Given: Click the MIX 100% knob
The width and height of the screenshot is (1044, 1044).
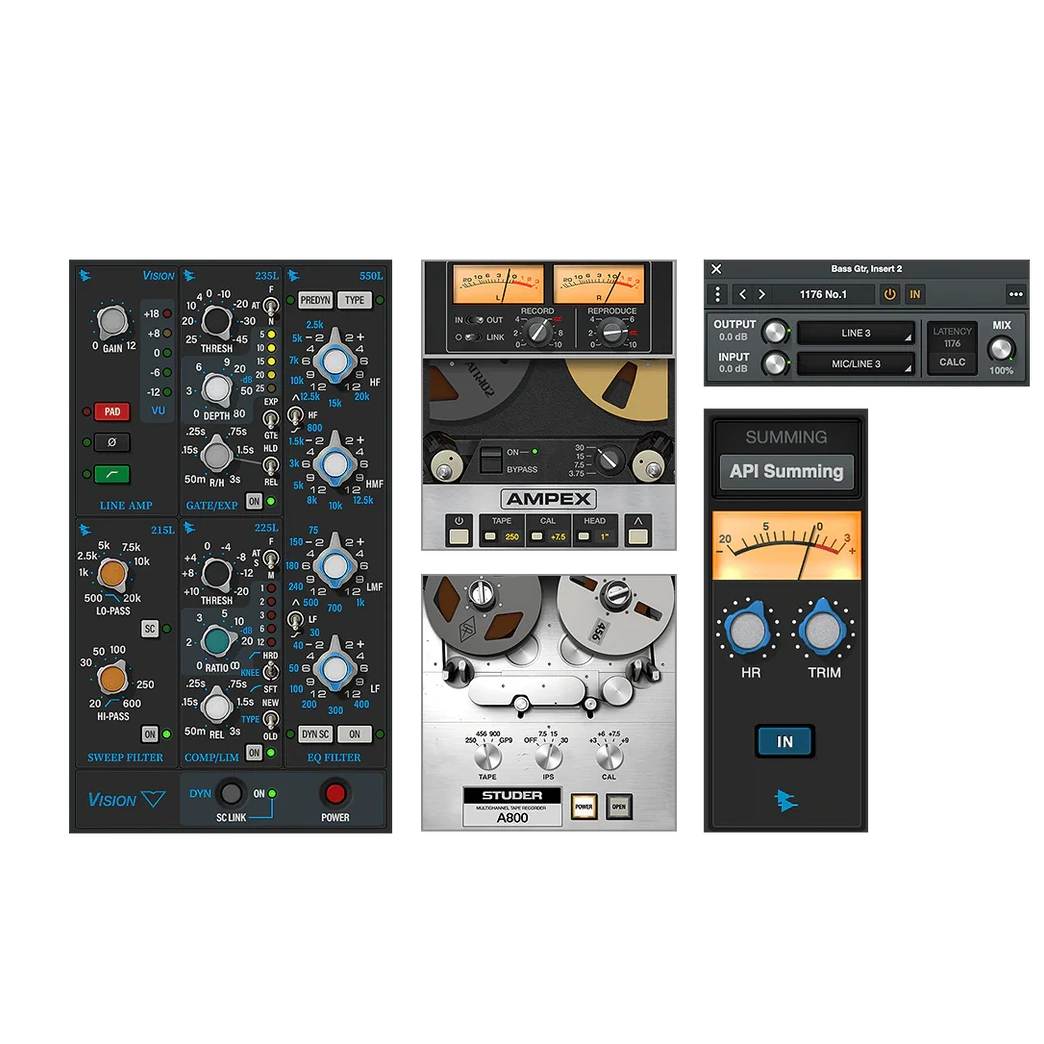Looking at the screenshot, I should [1001, 348].
